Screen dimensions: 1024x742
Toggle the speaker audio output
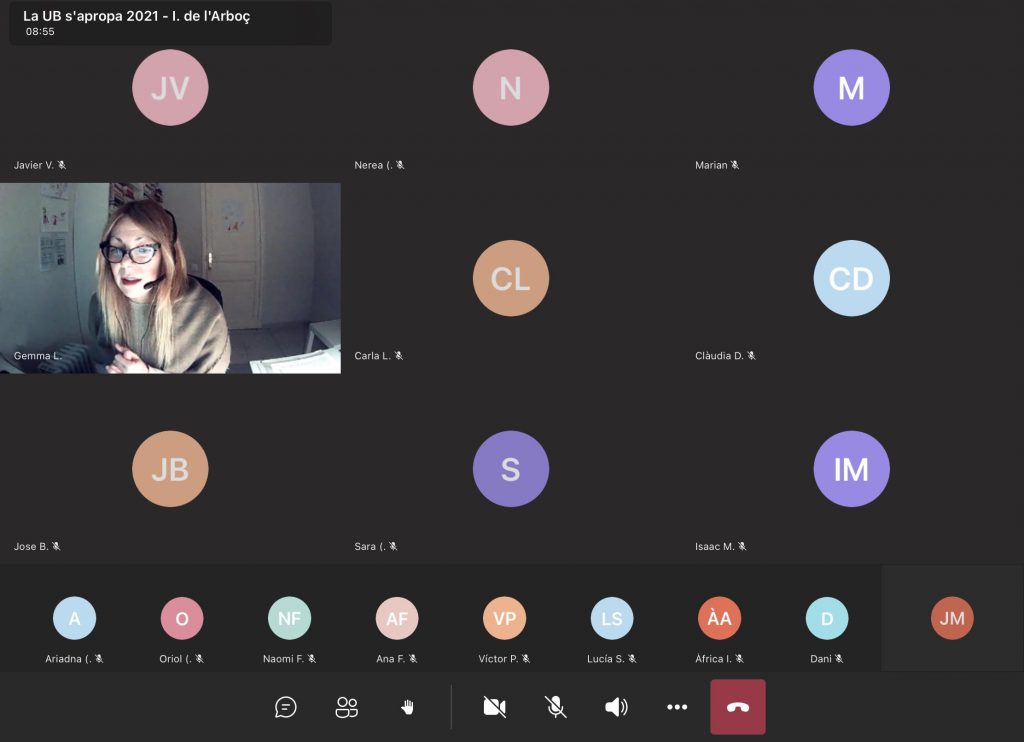[x=616, y=708]
